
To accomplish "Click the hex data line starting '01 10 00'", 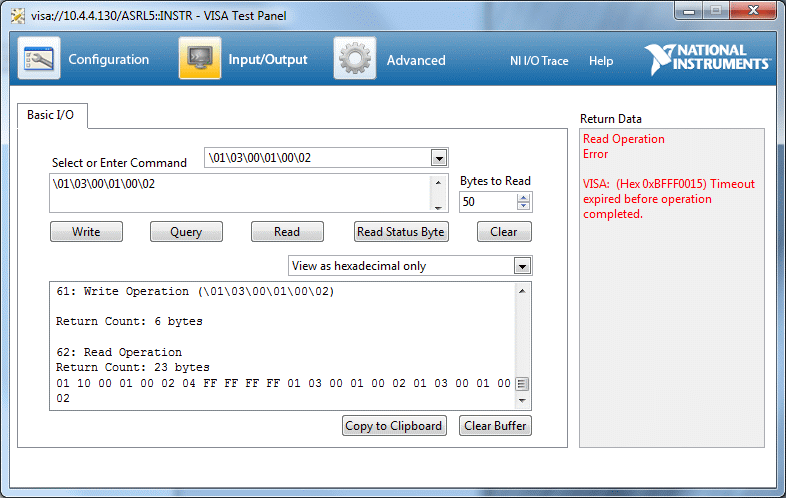I will (x=283, y=384).
